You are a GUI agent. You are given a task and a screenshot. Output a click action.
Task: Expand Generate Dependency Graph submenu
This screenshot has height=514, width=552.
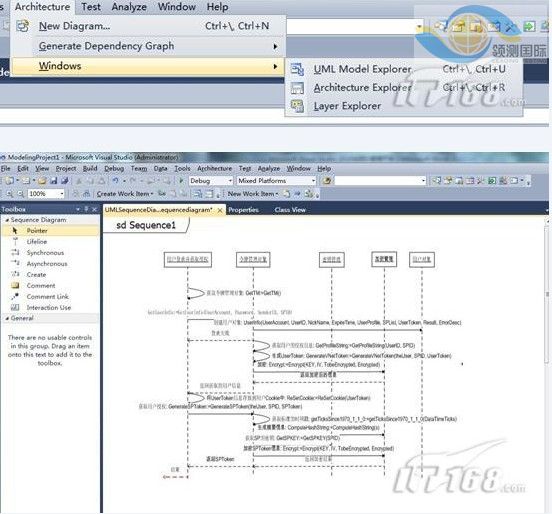pos(147,46)
